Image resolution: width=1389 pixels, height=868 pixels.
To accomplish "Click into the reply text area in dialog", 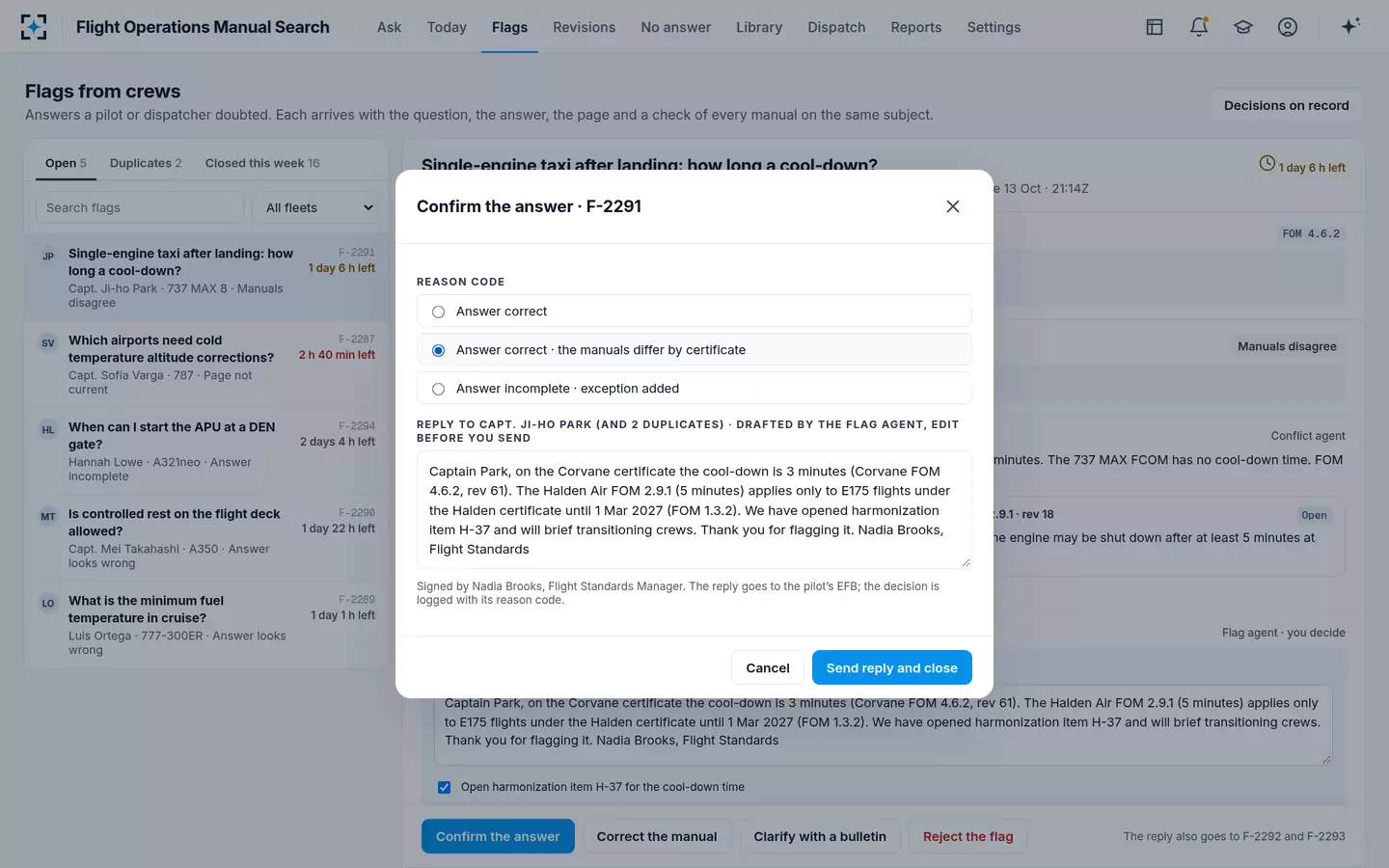I will 694,510.
